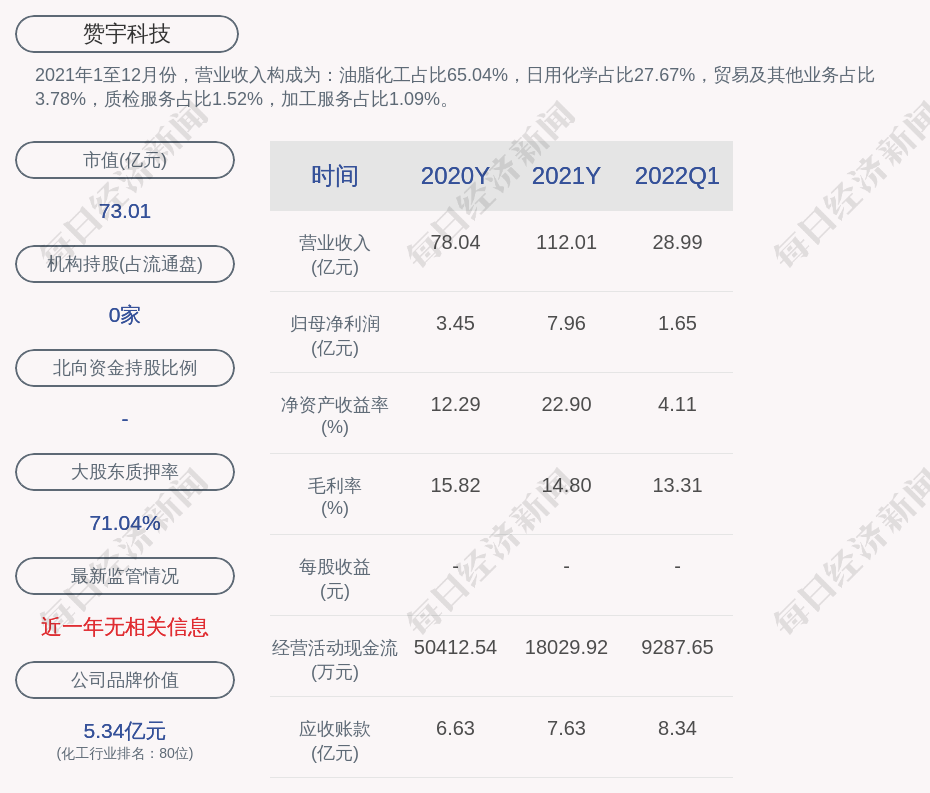Open the 最新监管情况 label pill

pos(125,576)
